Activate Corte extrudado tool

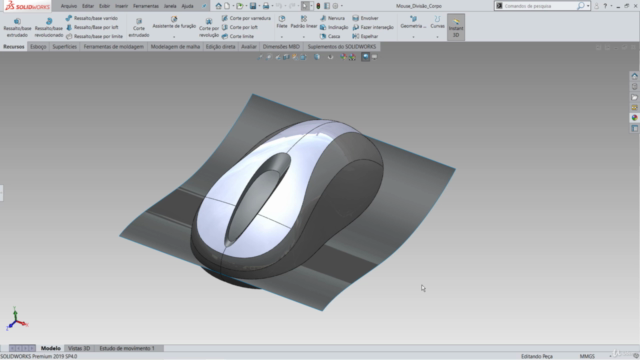coord(139,27)
